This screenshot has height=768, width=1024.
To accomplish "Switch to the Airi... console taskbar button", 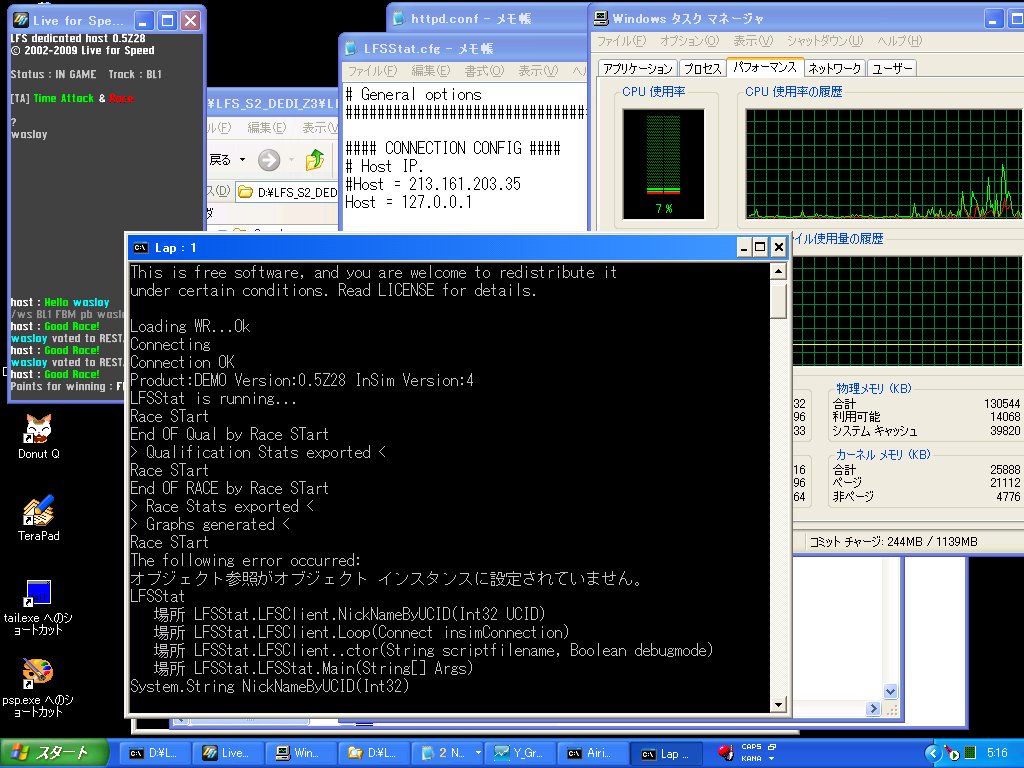I will [594, 753].
